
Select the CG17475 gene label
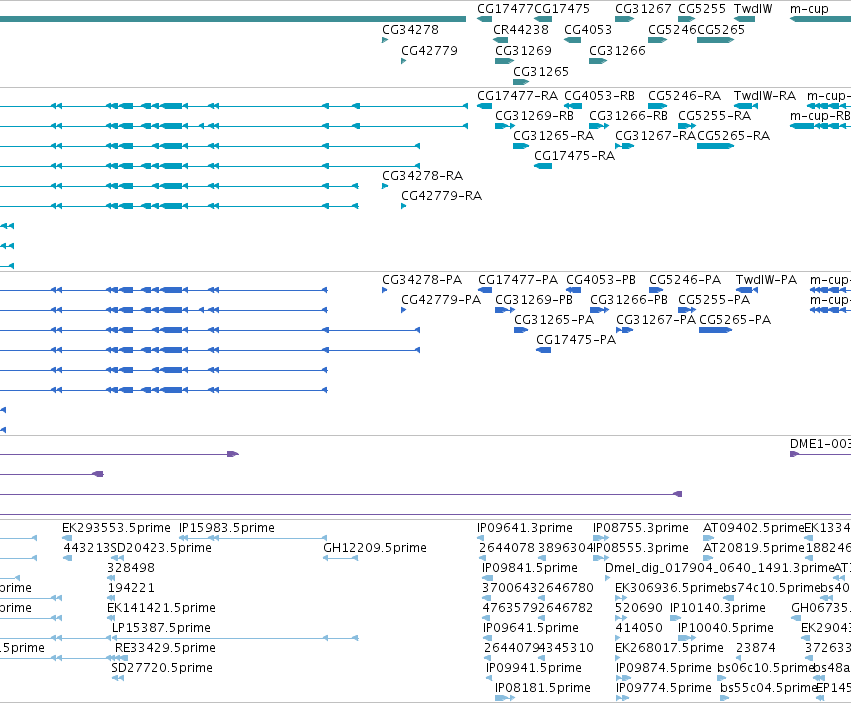[562, 9]
